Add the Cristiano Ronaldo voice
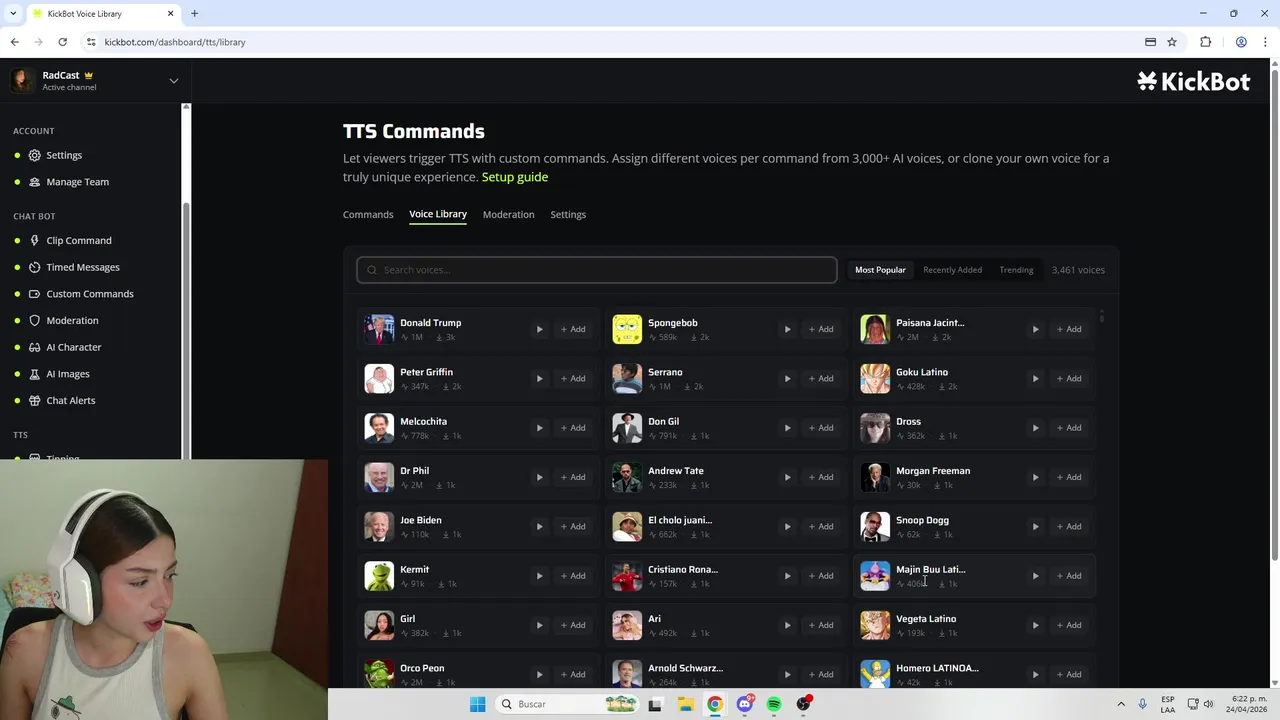Viewport: 1280px width, 720px height. pos(821,576)
